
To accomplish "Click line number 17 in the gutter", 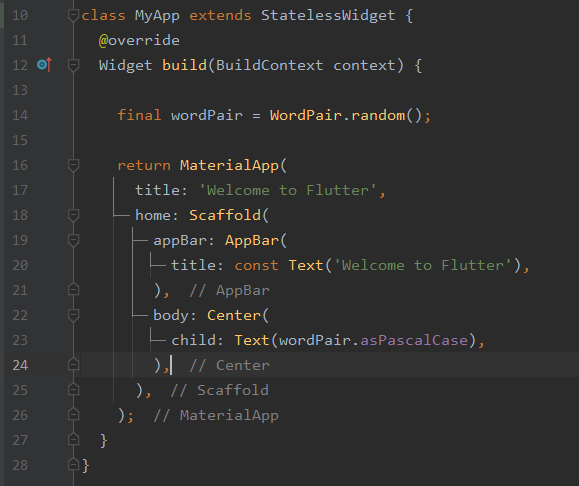I will coord(20,190).
